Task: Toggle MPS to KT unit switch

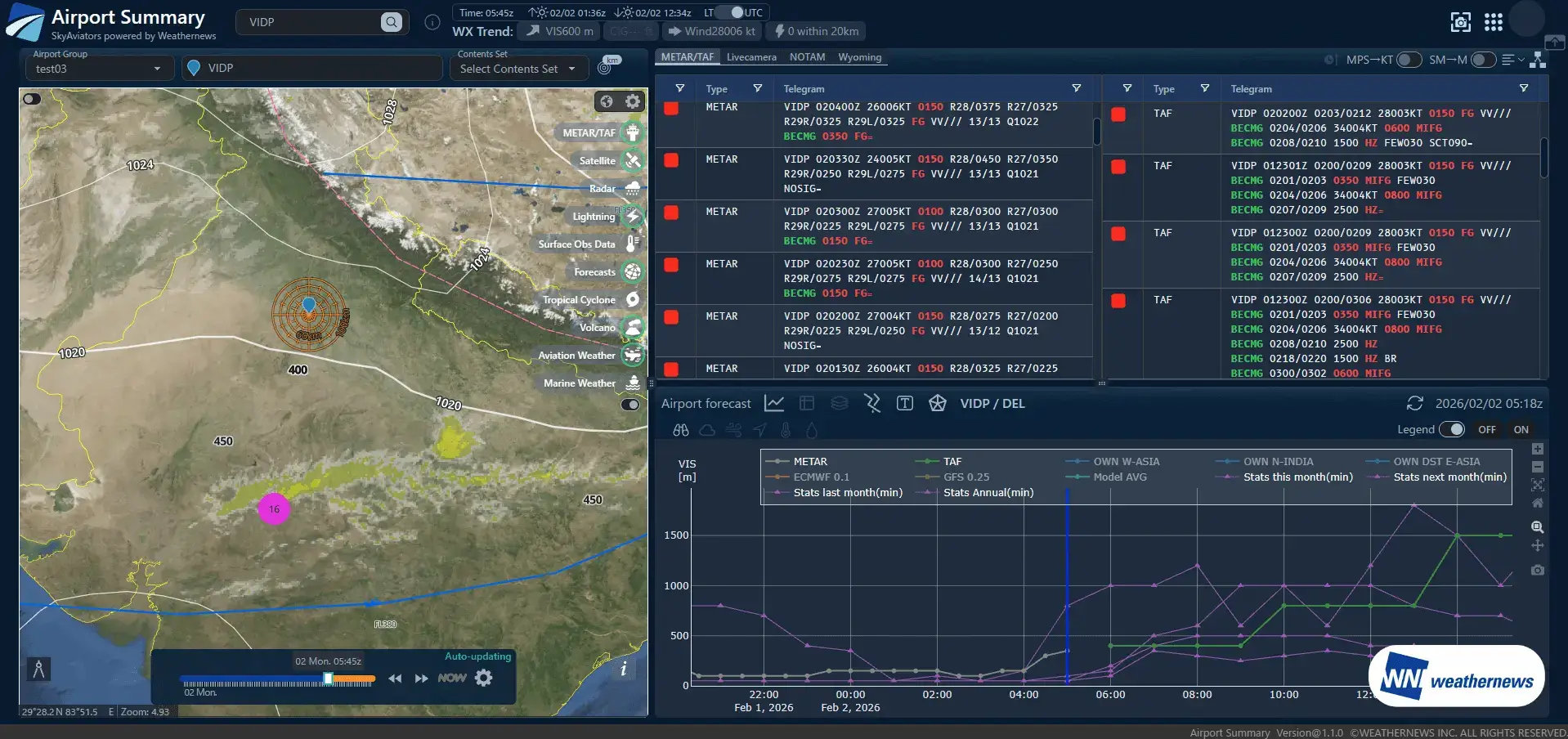Action: click(x=1409, y=60)
